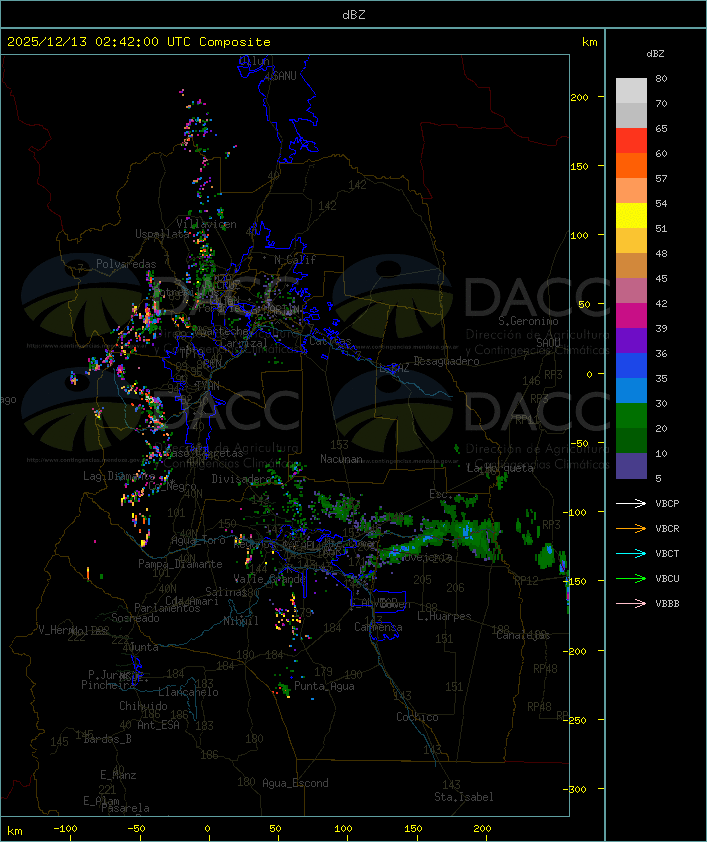Select the light blue 30-35 dBZ swatch
This screenshot has width=707, height=842.
point(631,391)
